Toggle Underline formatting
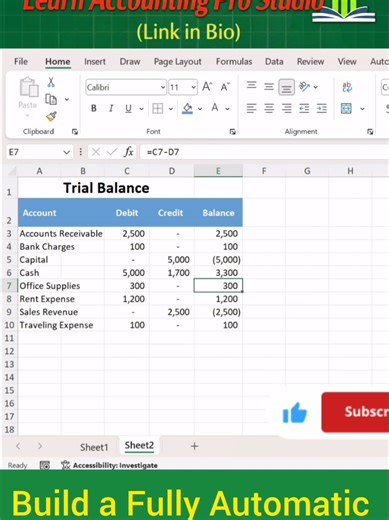 128,108
